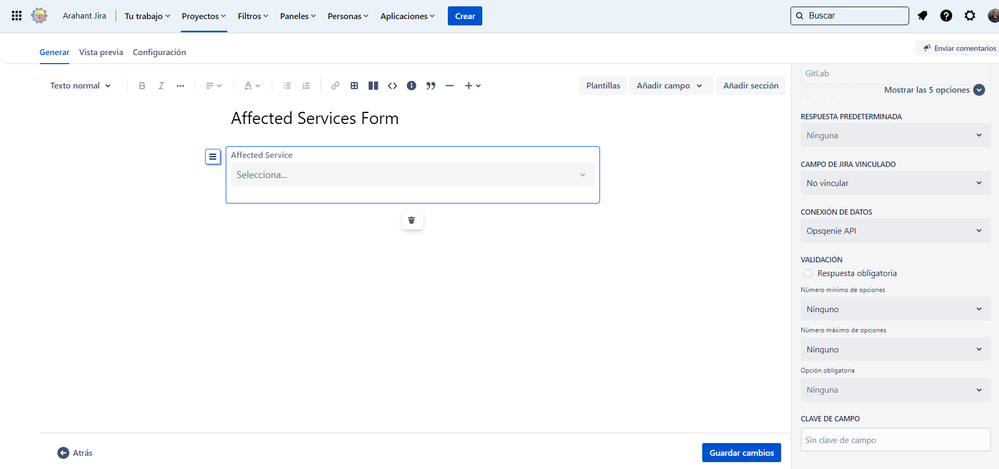This screenshot has height=469, width=999.
Task: Open the Respuesta predeterminada dropdown
Action: pyautogui.click(x=895, y=135)
